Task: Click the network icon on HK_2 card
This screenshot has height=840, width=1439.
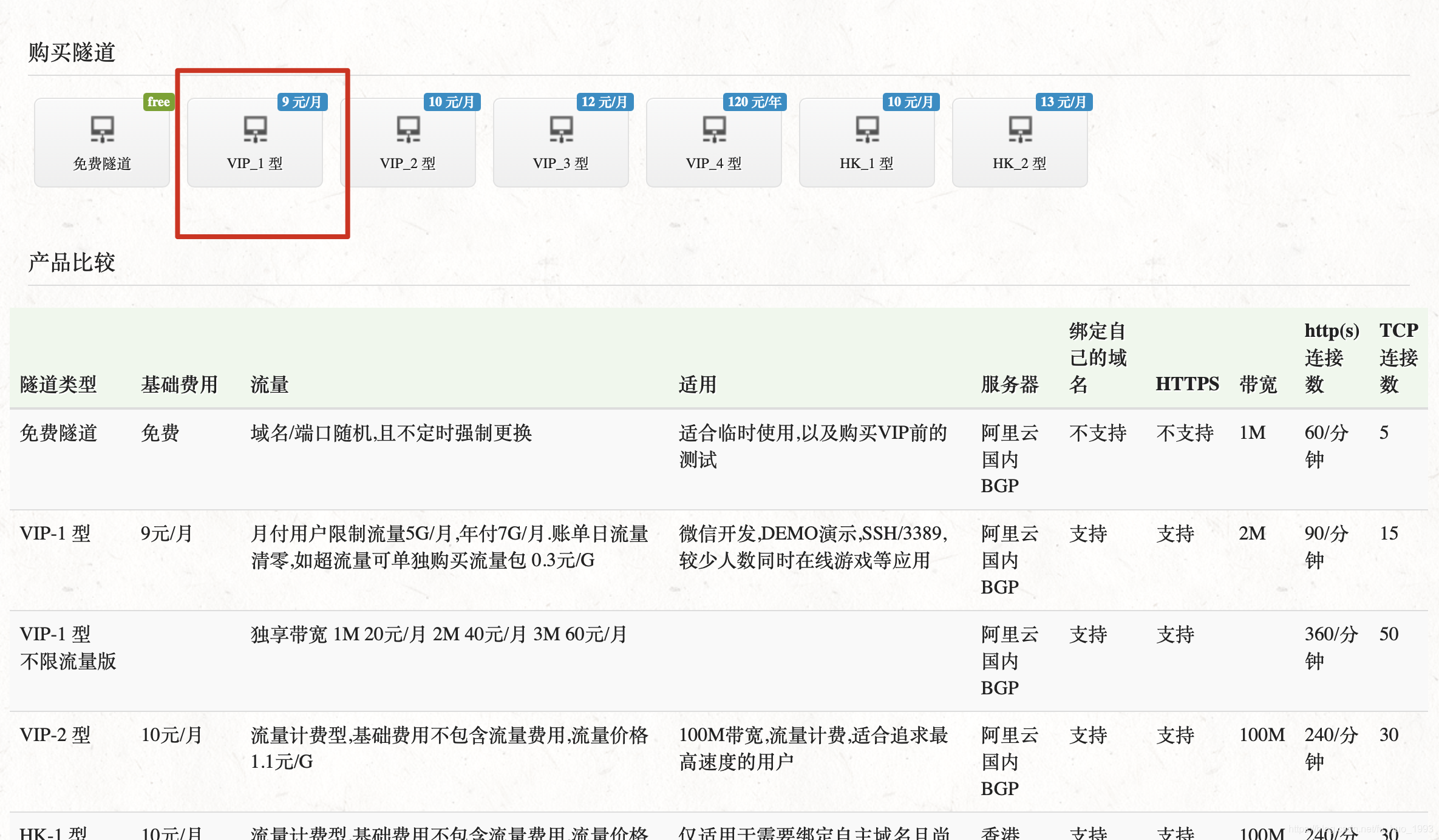Action: click(1020, 129)
